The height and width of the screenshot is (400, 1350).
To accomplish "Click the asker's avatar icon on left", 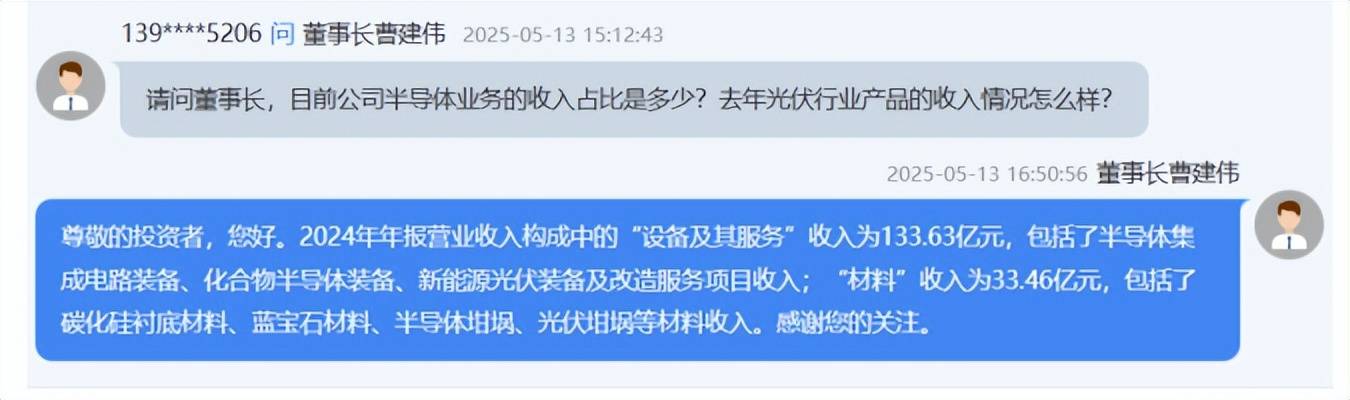I will [71, 86].
